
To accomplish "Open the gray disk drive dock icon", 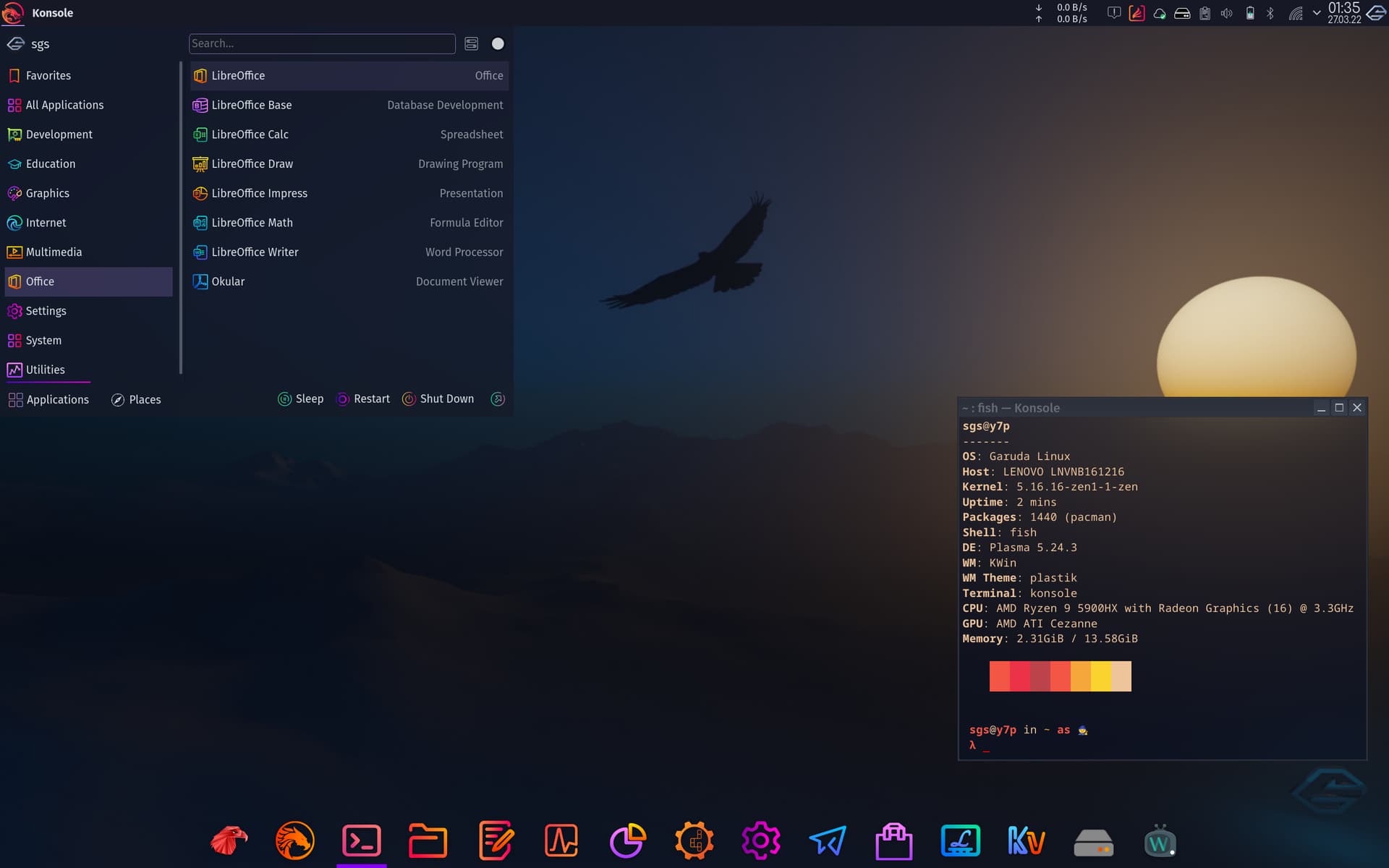I will [x=1094, y=843].
